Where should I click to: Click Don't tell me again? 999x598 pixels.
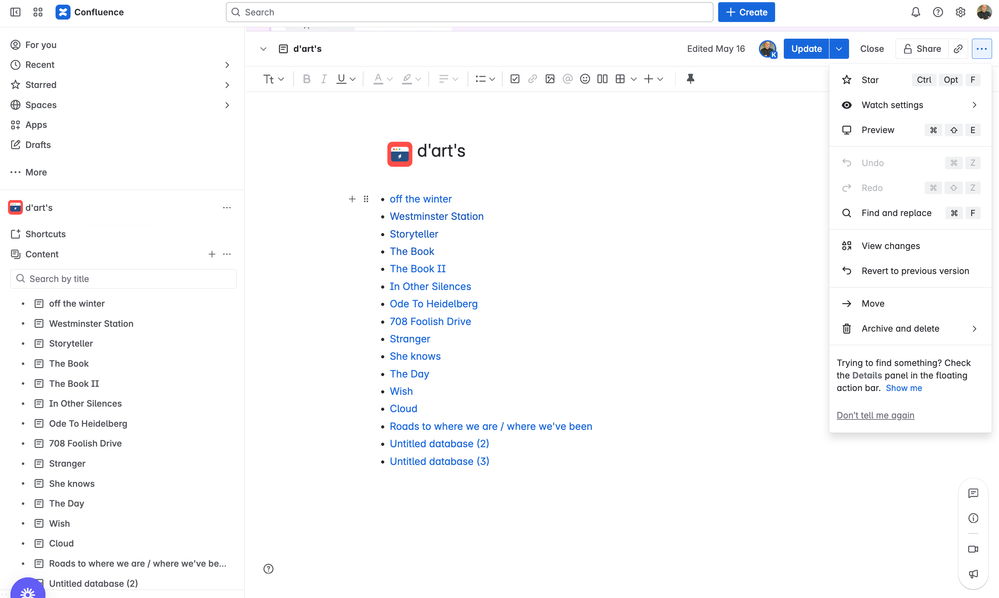[x=875, y=415]
